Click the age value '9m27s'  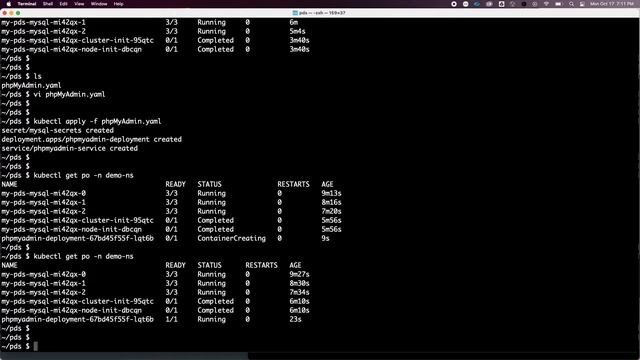click(299, 274)
